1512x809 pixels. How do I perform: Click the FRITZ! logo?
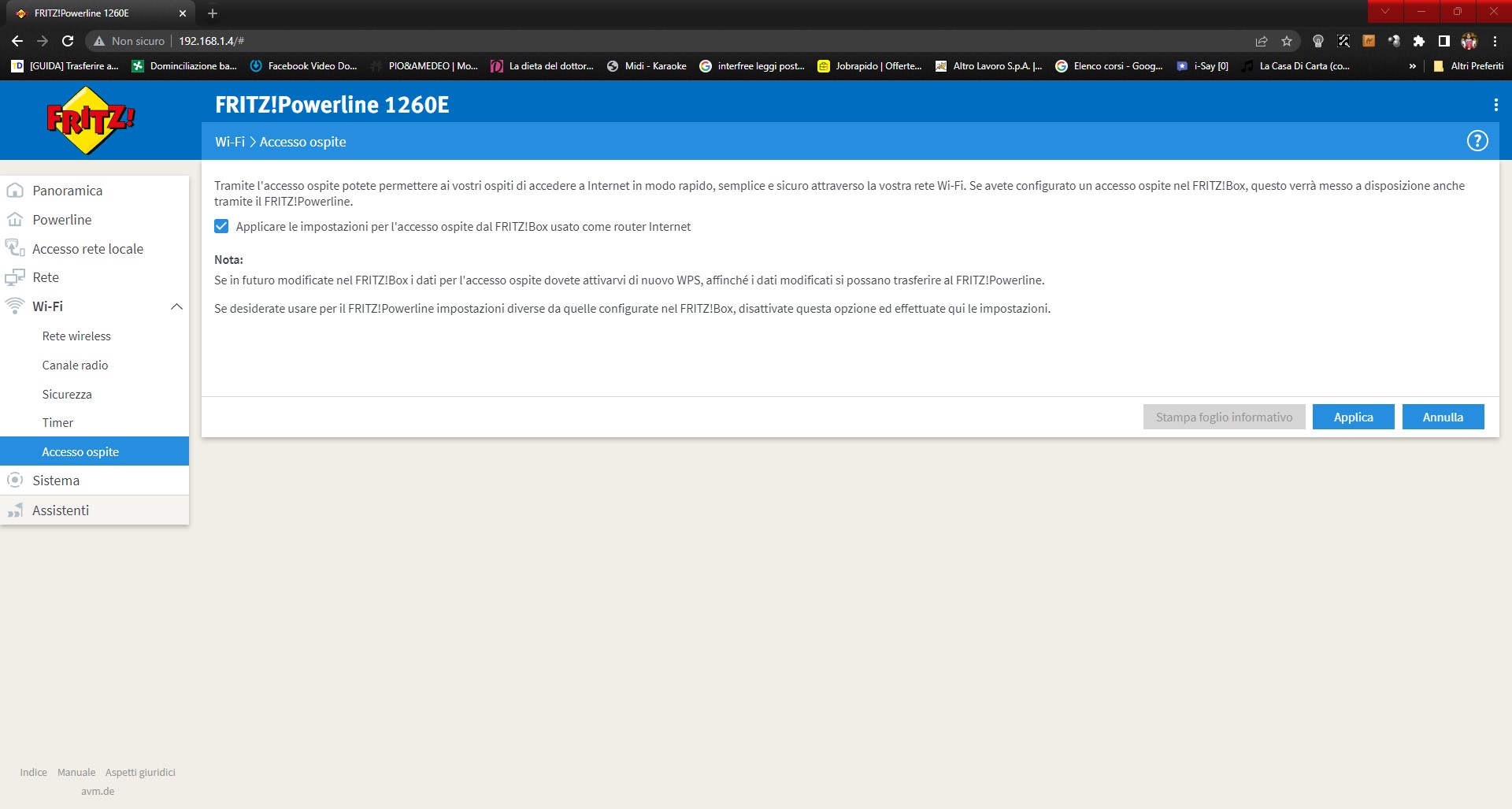click(x=91, y=121)
